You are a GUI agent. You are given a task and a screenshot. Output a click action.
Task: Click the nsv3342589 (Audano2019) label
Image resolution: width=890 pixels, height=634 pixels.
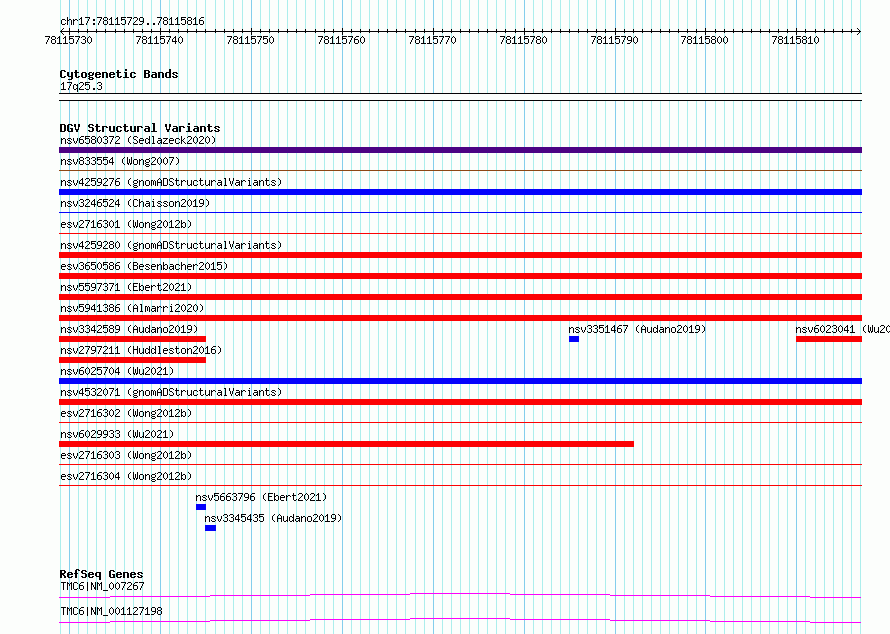point(129,329)
